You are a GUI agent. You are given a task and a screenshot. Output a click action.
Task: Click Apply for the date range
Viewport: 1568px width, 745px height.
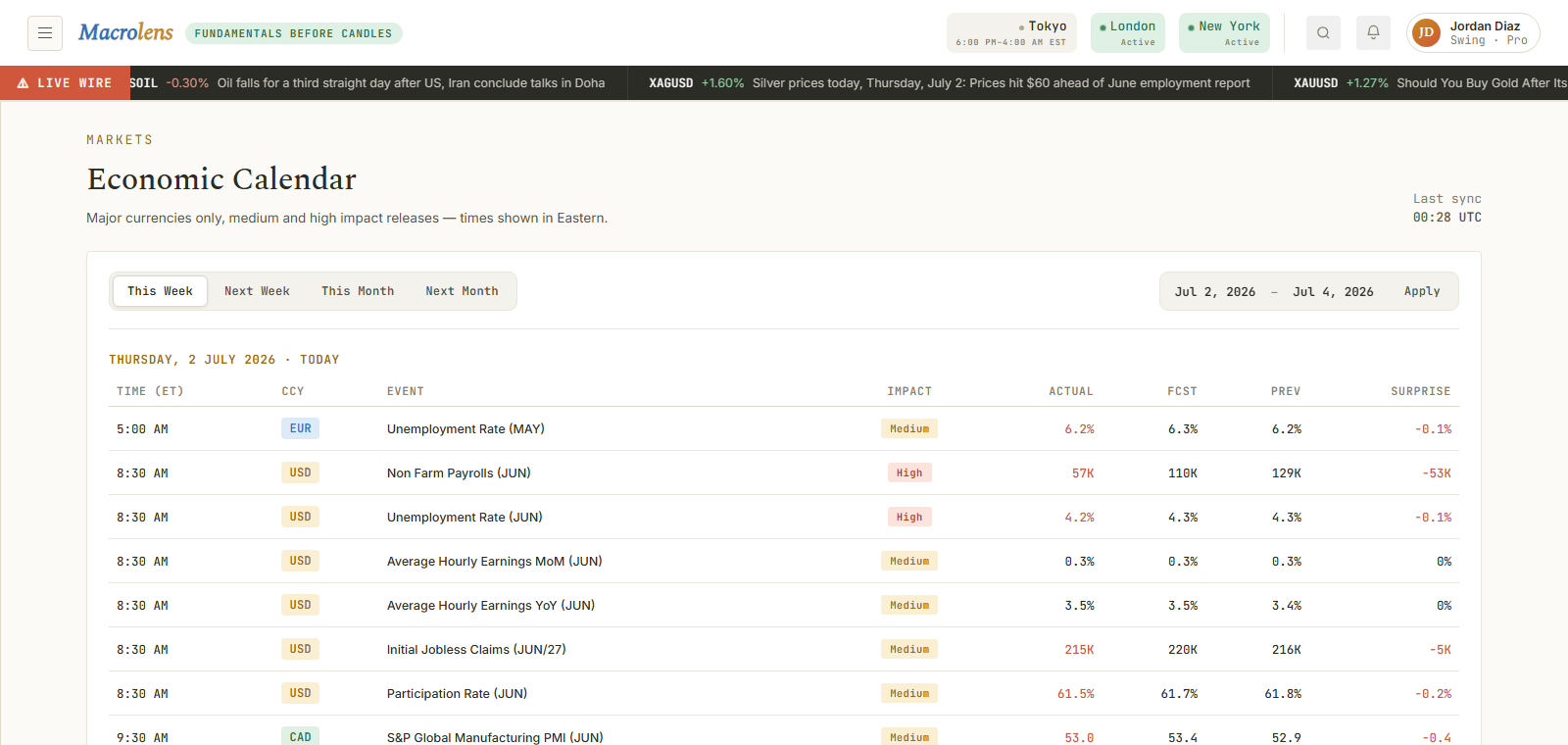click(1422, 291)
